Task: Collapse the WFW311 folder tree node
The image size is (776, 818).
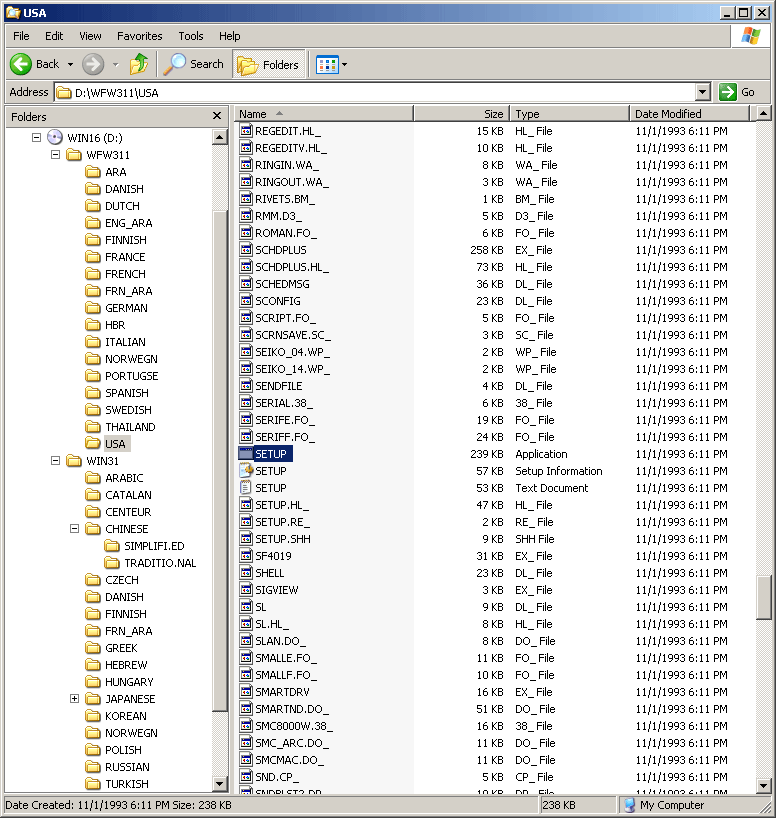Action: click(x=55, y=155)
